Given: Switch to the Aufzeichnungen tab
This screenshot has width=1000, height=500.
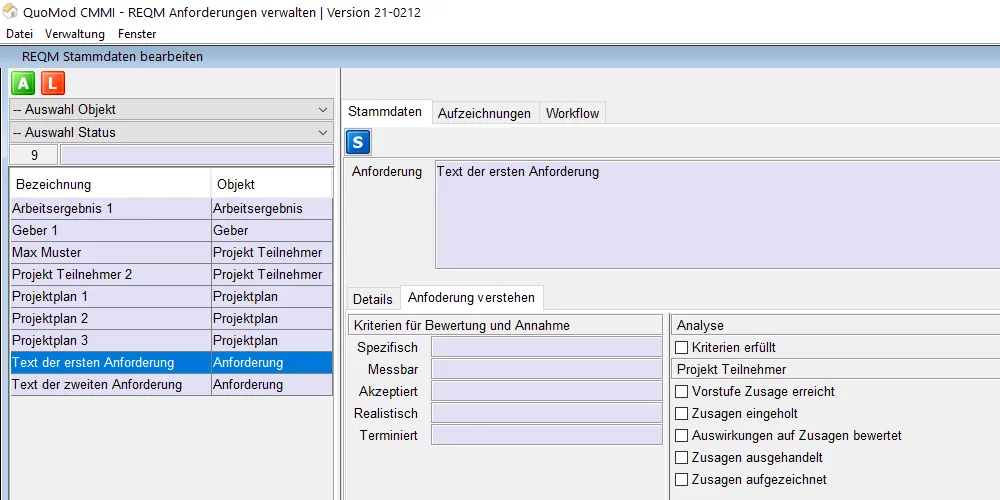Looking at the screenshot, I should (484, 113).
